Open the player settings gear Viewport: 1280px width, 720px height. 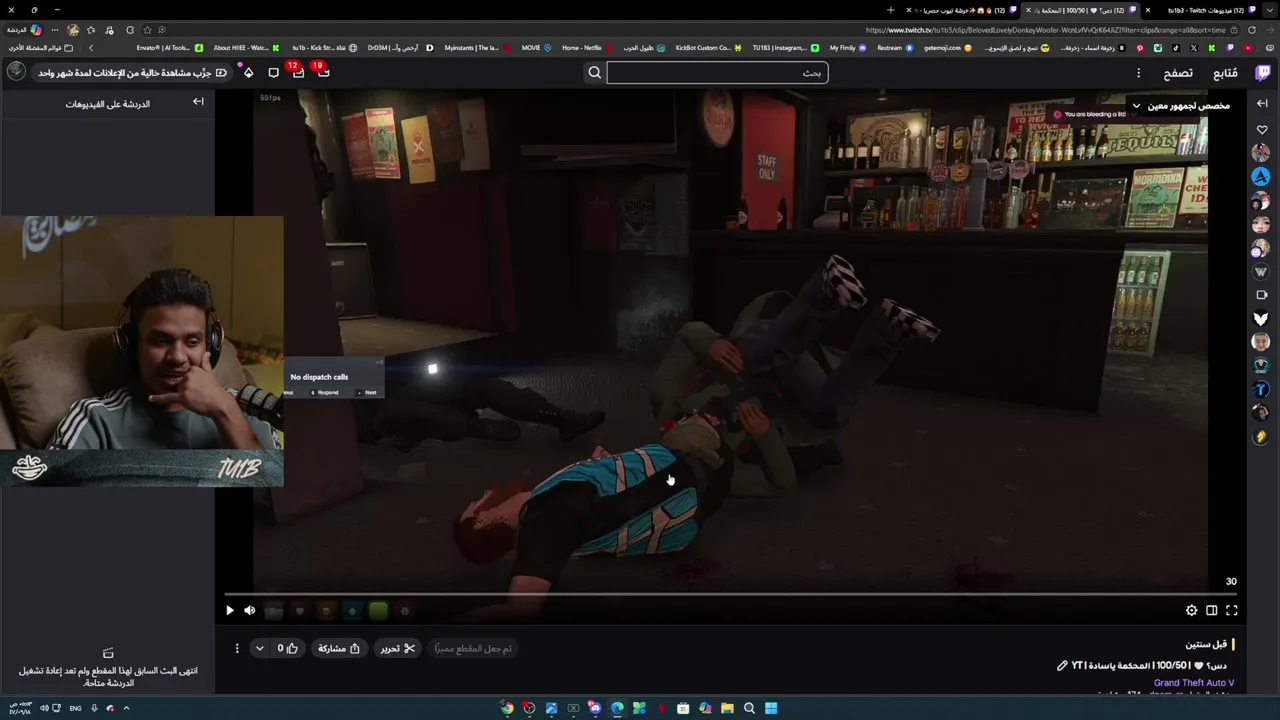coord(1191,610)
